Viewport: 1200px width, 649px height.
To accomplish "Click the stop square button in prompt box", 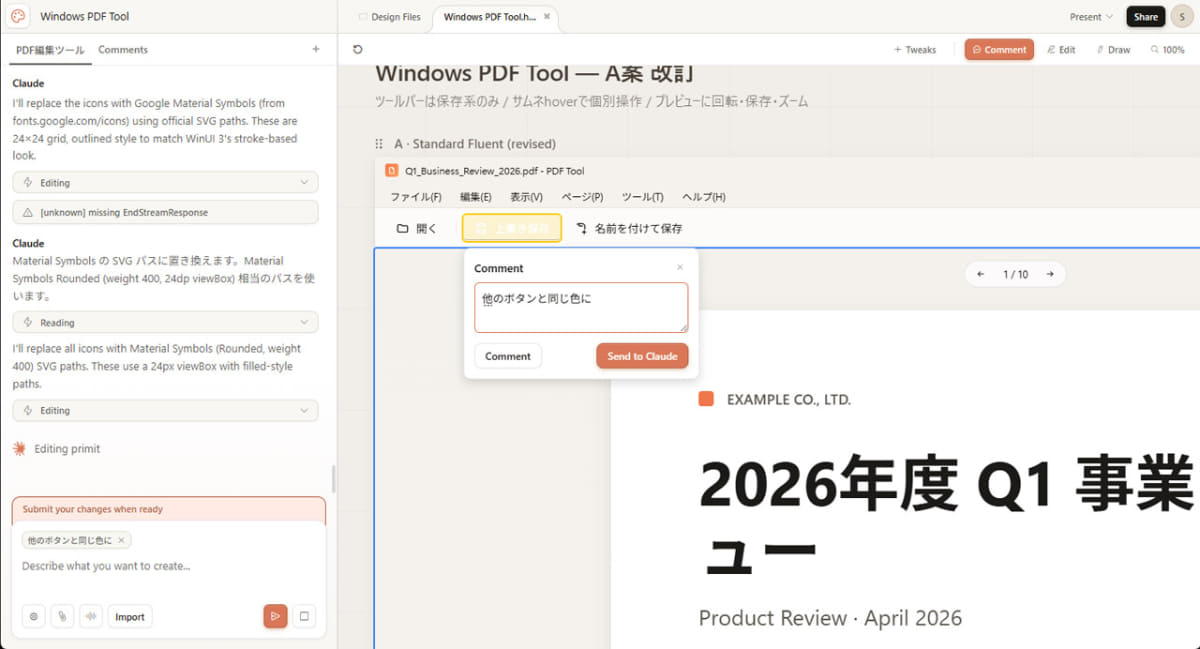I will 304,616.
